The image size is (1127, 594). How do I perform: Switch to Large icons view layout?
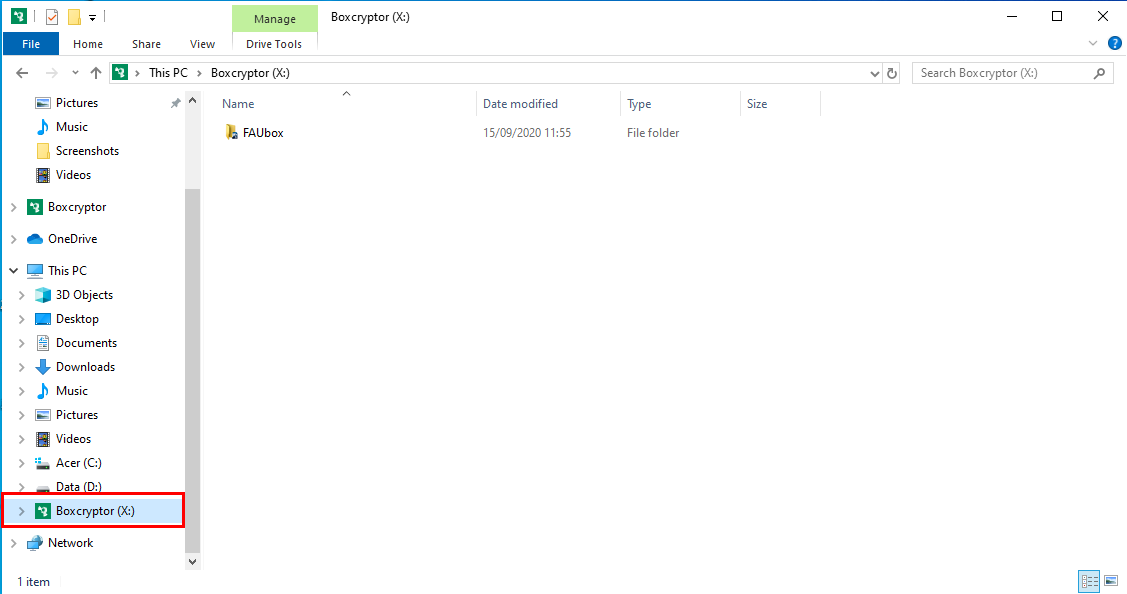click(x=1111, y=581)
